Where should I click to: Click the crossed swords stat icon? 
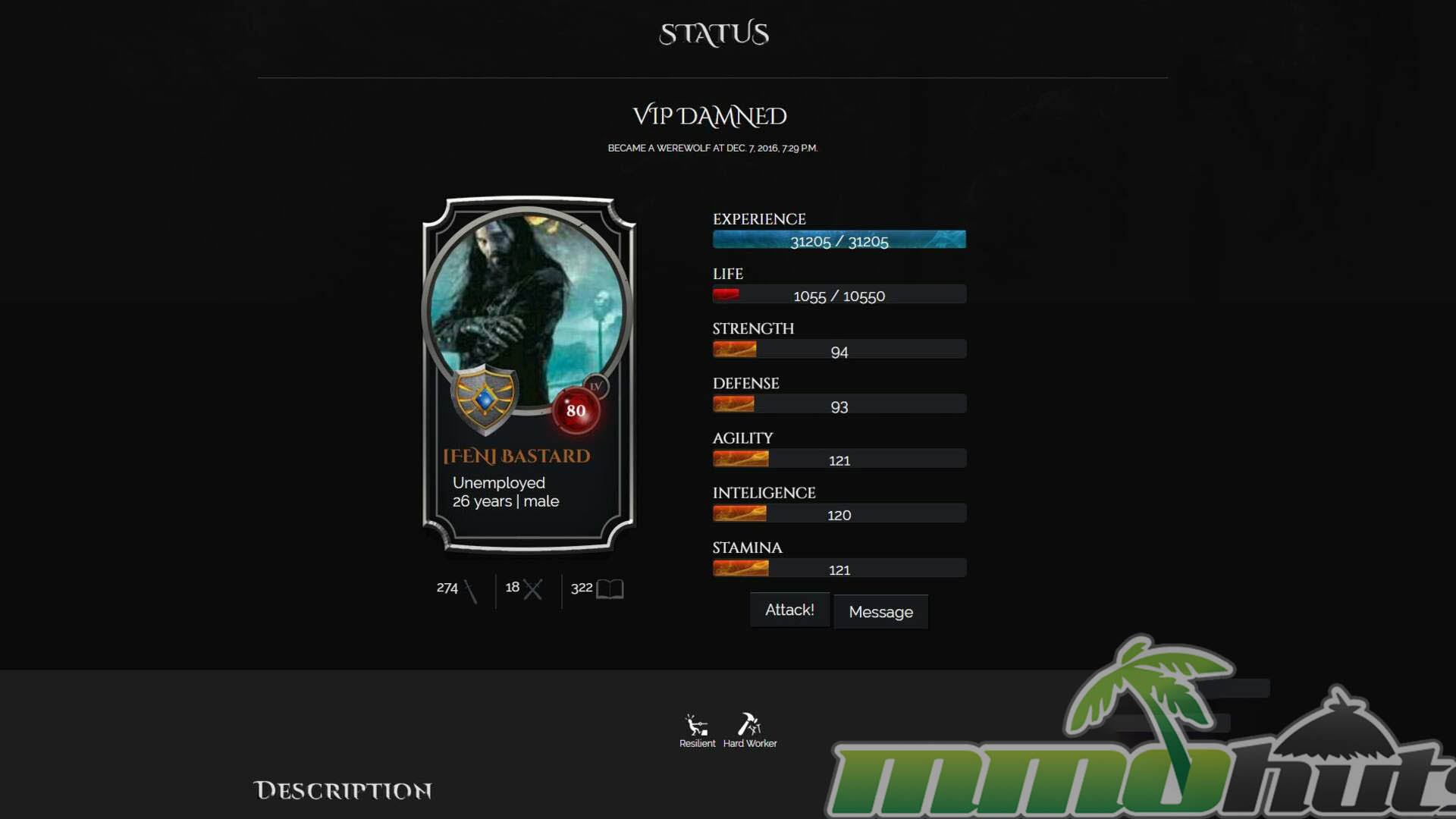pos(533,589)
